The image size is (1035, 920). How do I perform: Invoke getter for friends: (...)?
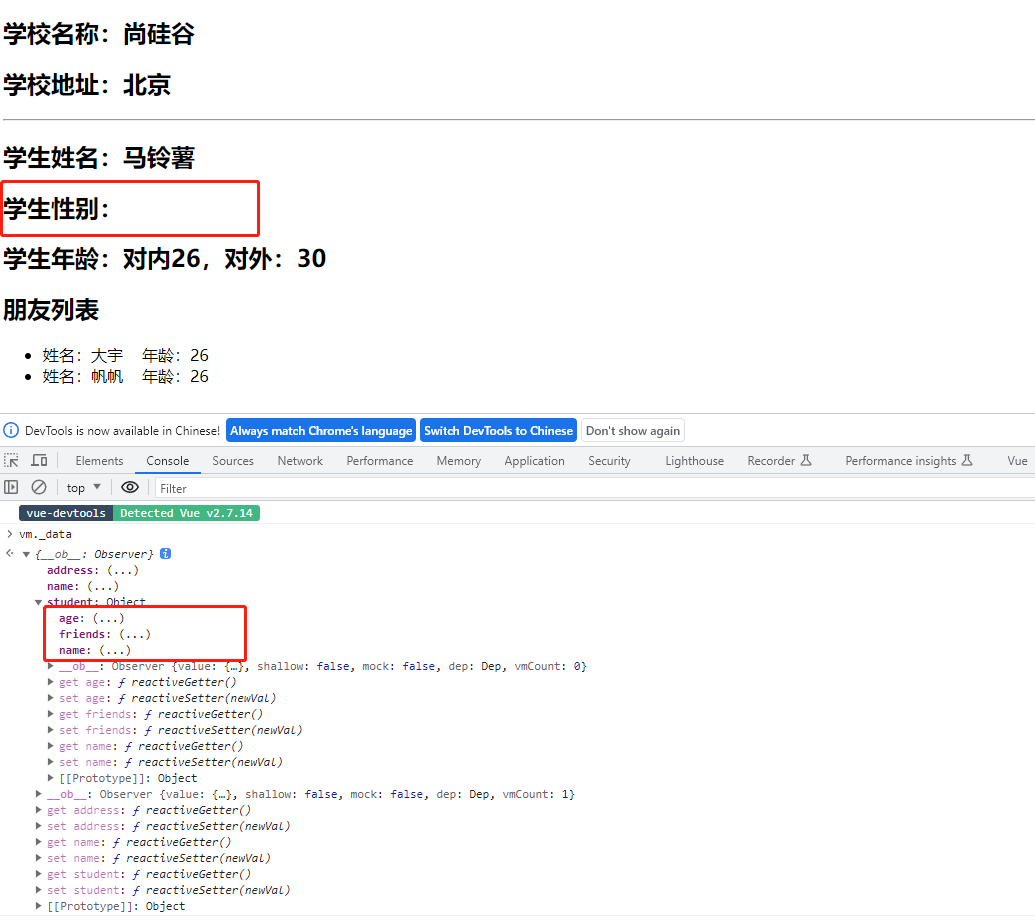135,634
